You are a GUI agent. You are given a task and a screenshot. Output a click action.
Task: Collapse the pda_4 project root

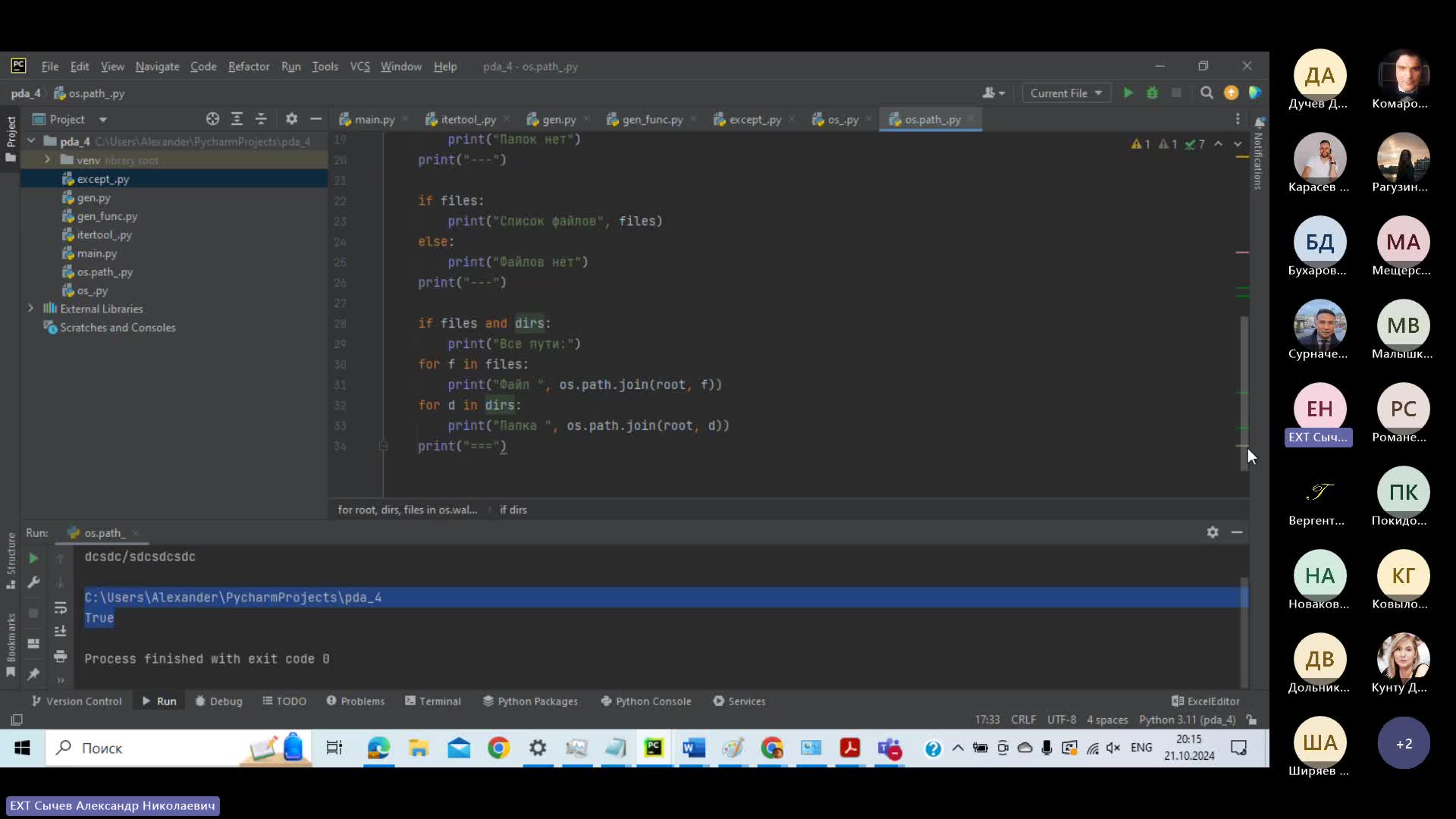tap(31, 141)
